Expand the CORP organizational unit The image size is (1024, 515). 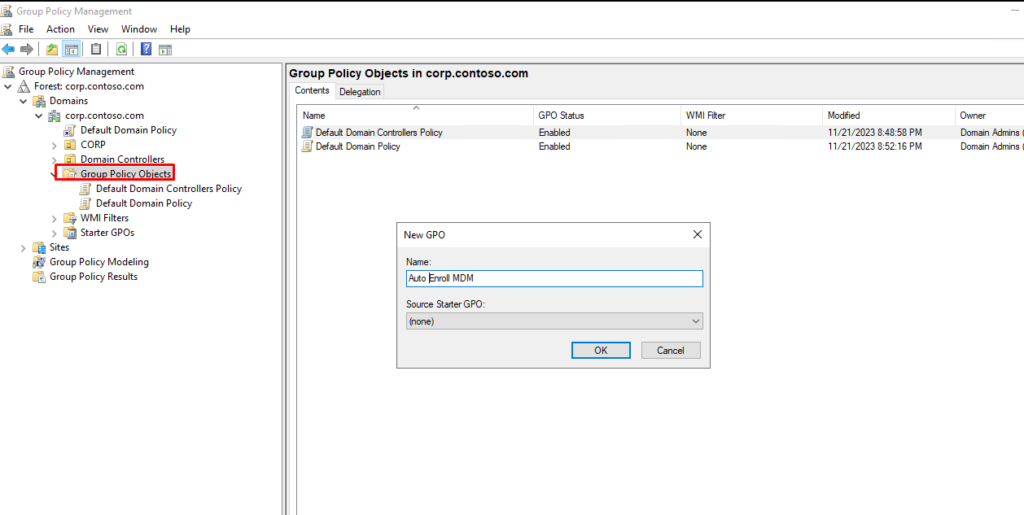click(x=54, y=145)
